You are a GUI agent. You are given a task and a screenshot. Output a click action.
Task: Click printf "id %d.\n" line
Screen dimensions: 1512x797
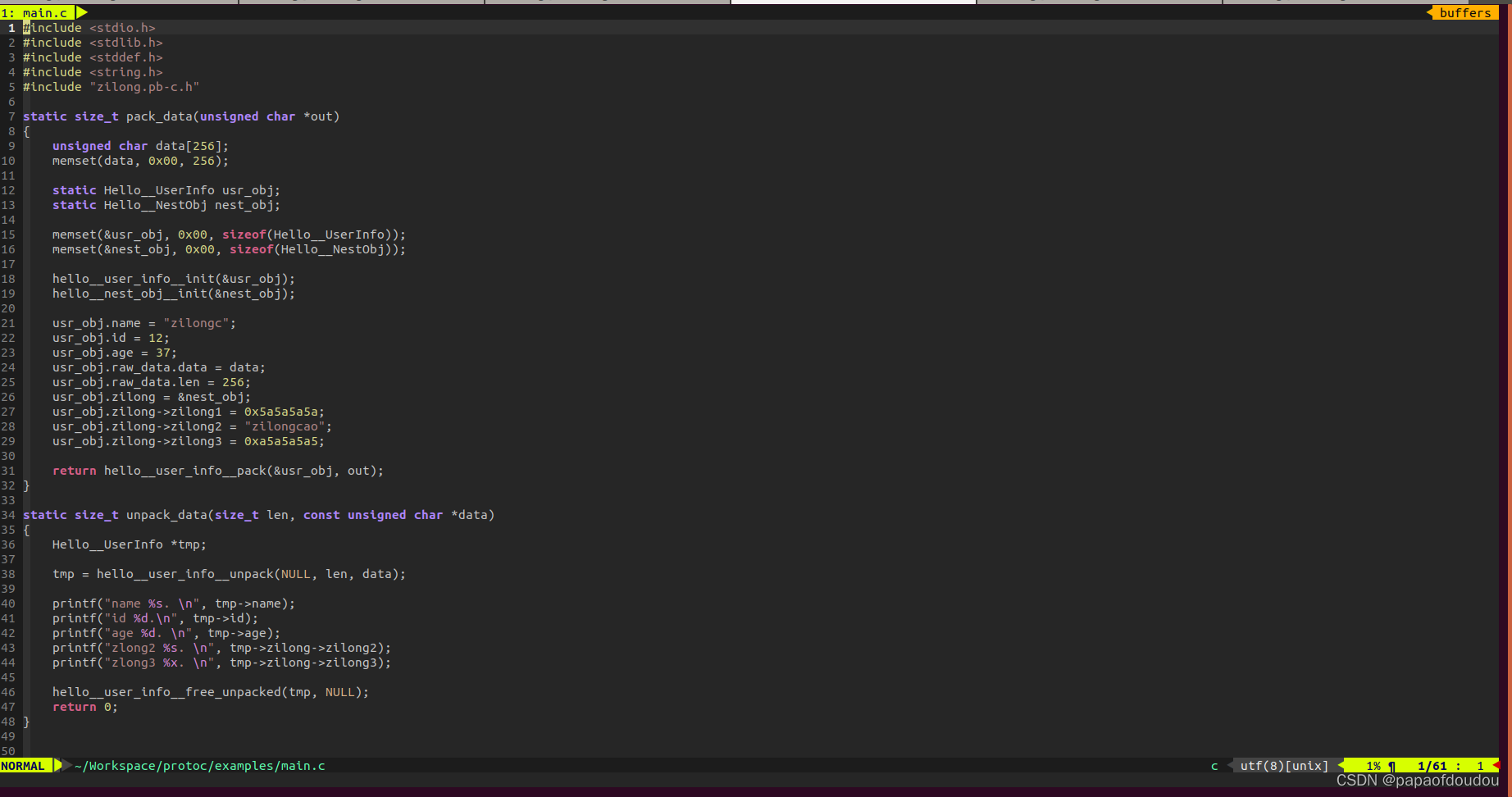156,618
